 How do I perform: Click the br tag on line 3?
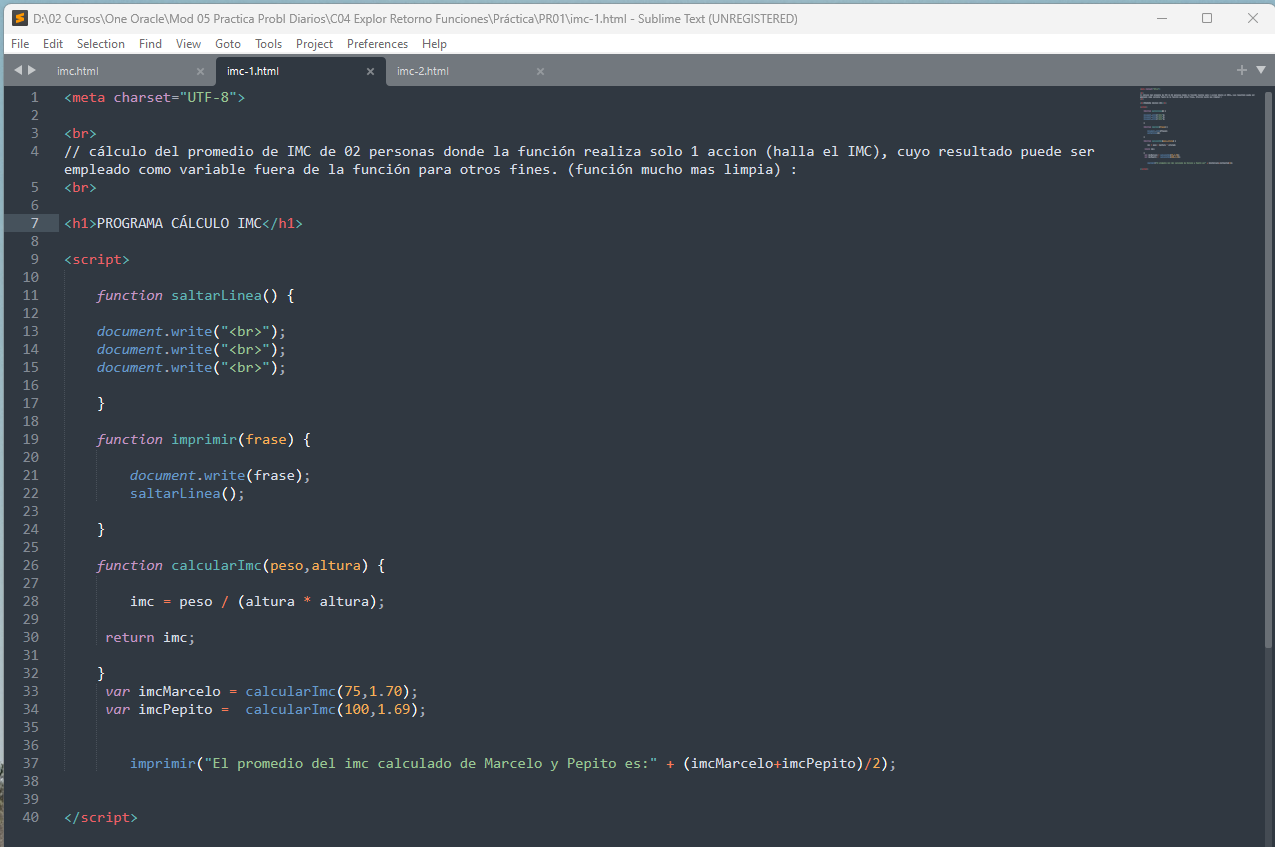(x=80, y=133)
